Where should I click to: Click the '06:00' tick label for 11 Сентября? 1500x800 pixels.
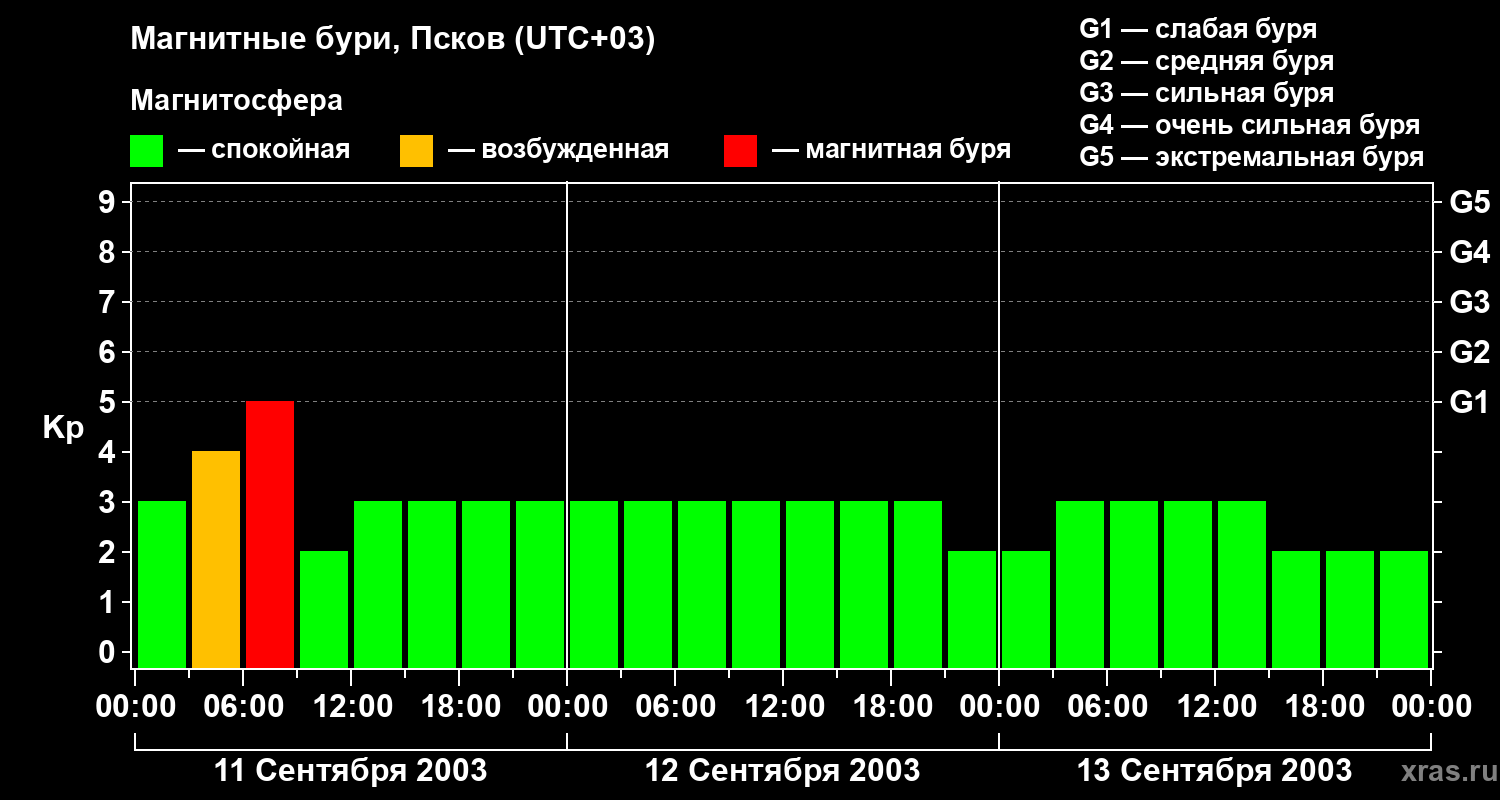pyautogui.click(x=243, y=706)
